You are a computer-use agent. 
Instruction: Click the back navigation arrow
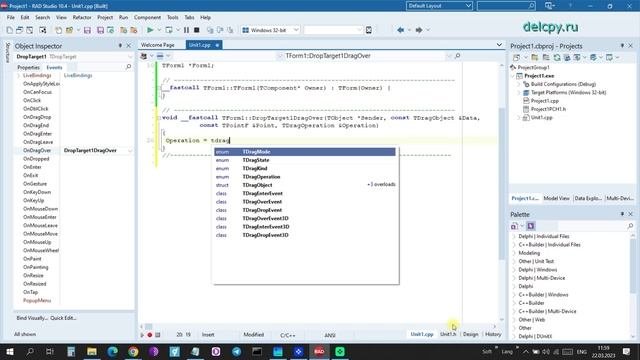[400, 30]
